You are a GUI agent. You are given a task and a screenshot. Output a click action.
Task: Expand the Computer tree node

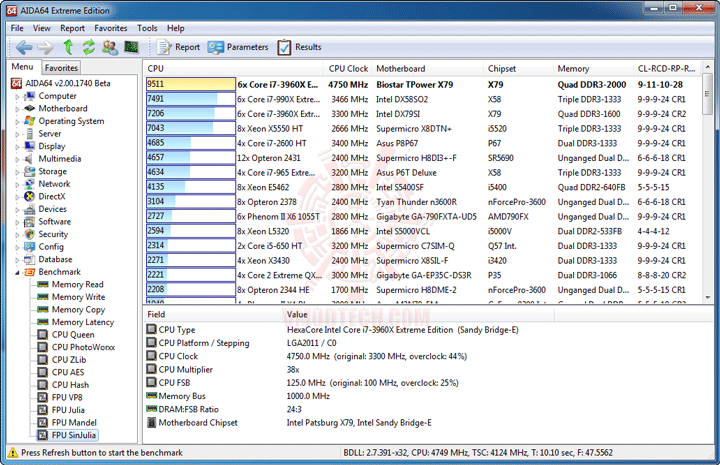click(17, 97)
